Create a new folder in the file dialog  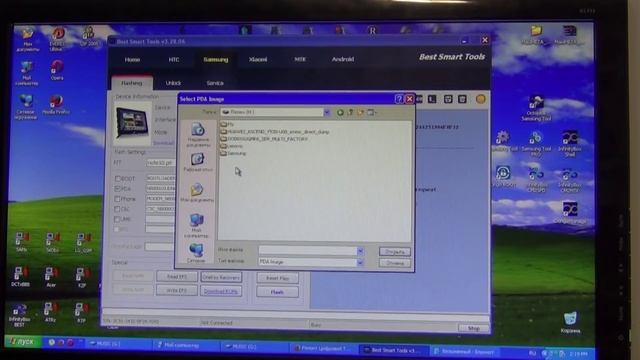[x=360, y=112]
